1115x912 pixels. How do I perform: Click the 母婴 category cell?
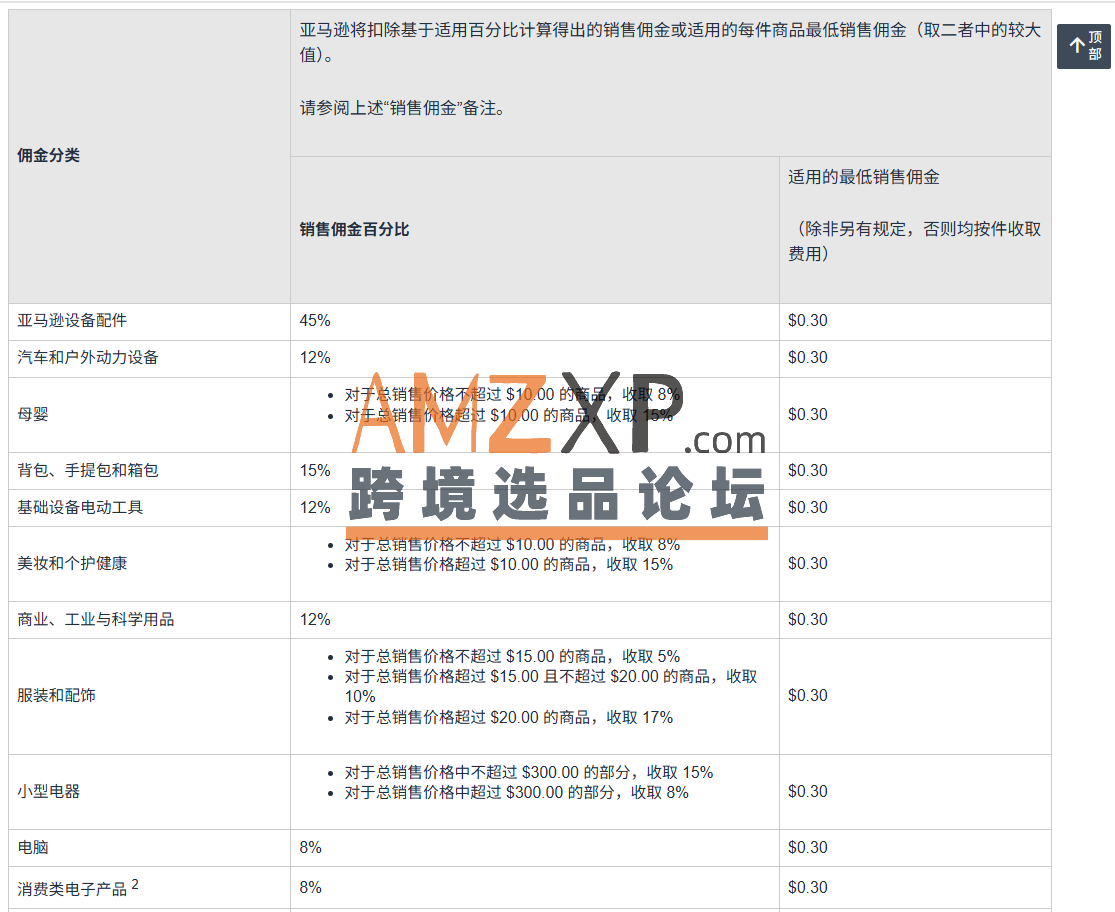[x=33, y=415]
